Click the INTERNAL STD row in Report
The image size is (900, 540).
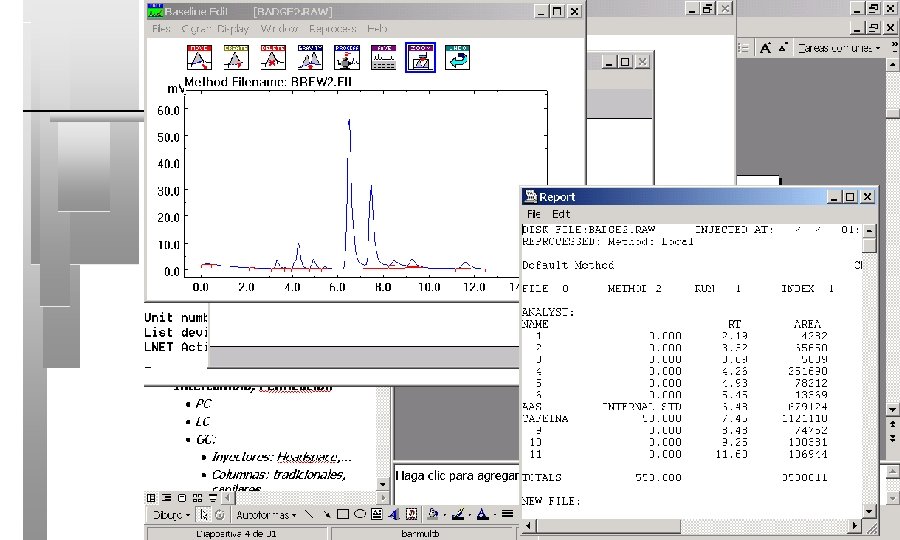(675, 407)
